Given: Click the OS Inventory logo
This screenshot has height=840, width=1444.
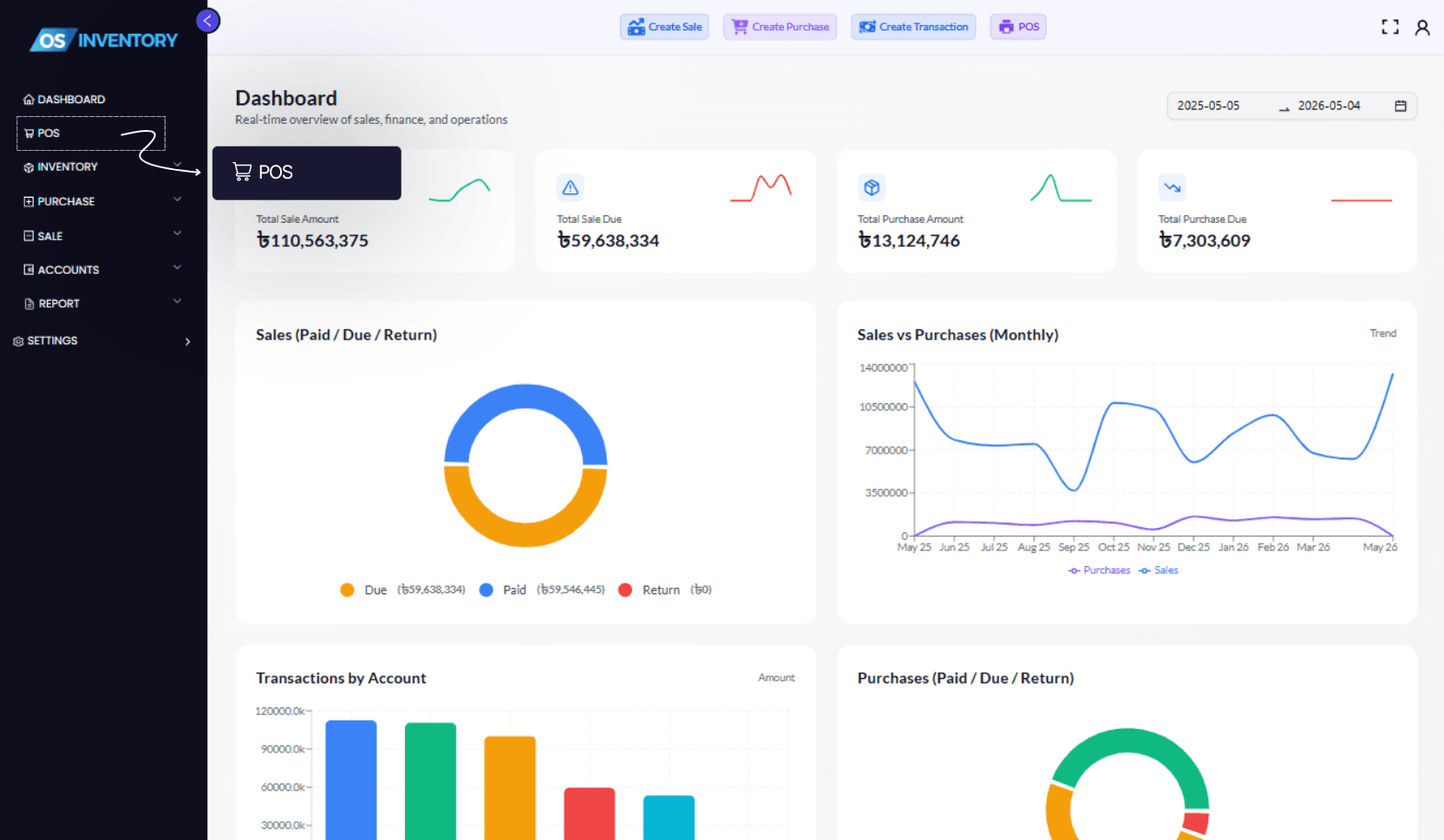Looking at the screenshot, I should click(103, 40).
